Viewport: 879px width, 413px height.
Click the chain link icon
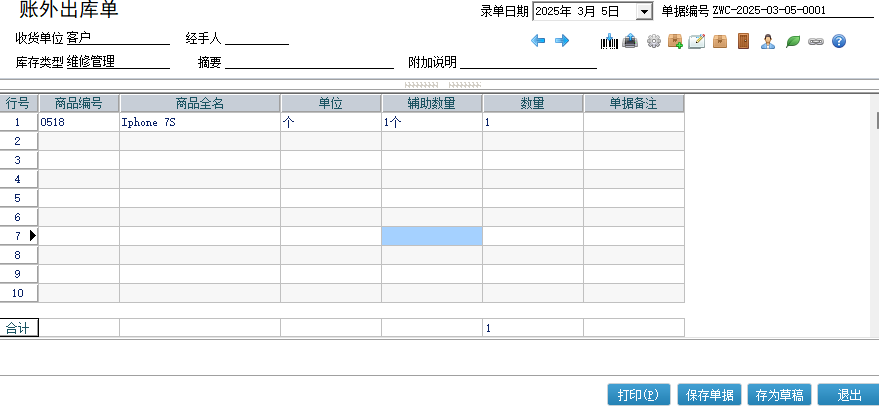815,41
